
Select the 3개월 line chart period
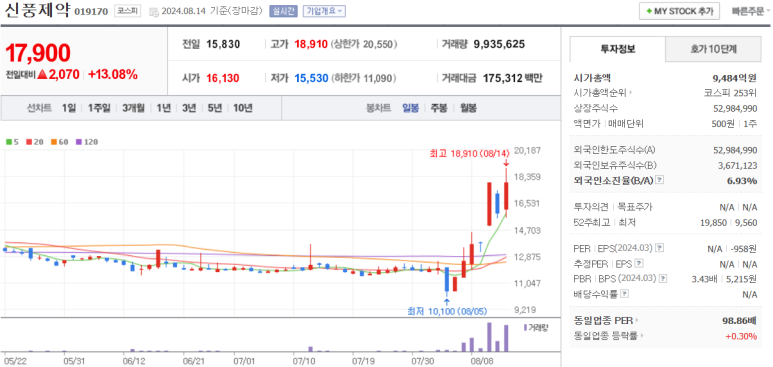coord(133,108)
